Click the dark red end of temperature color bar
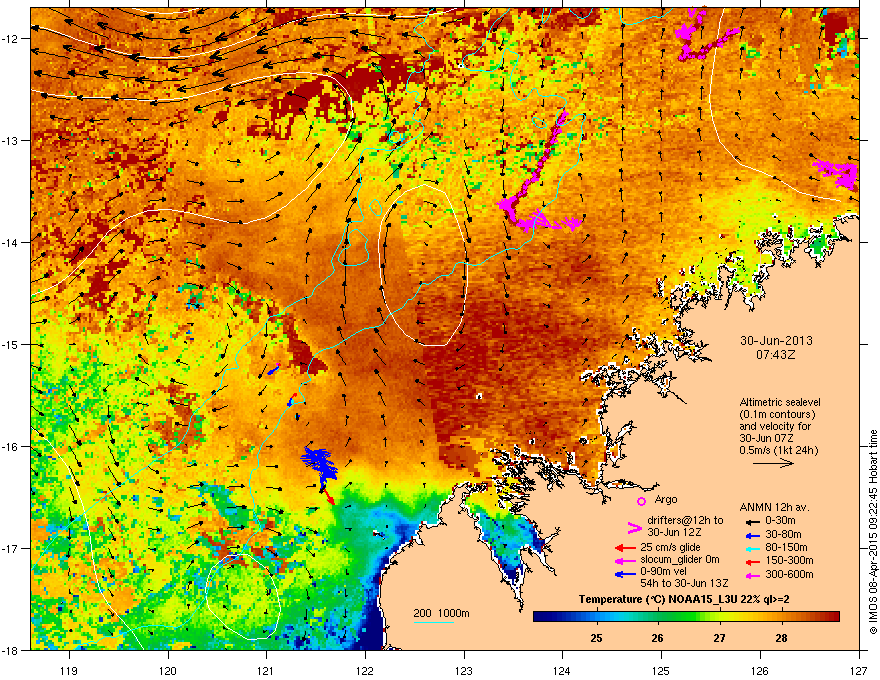Screen dimensions: 880x680 835,617
